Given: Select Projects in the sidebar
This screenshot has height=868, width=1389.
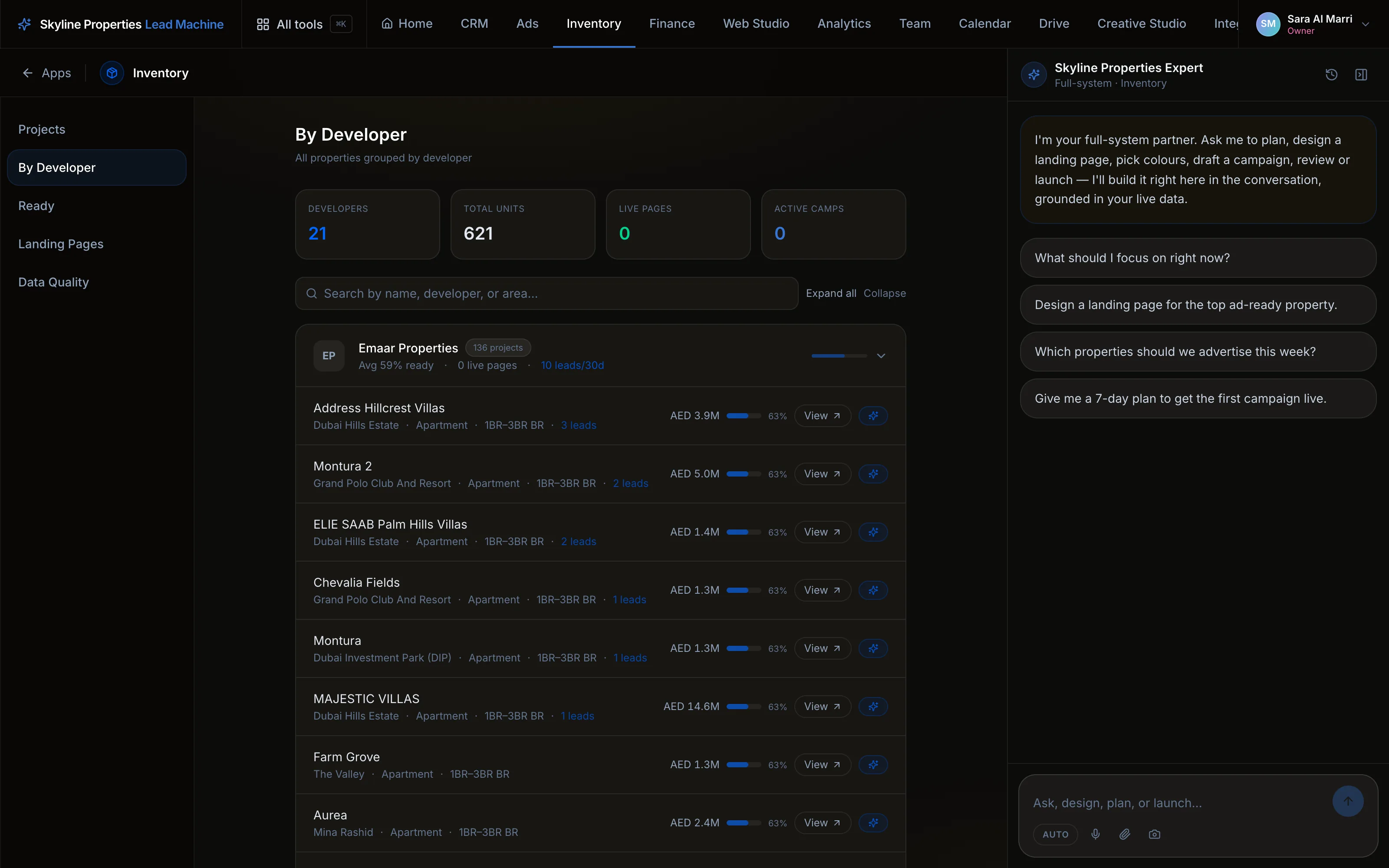Looking at the screenshot, I should tap(96, 129).
